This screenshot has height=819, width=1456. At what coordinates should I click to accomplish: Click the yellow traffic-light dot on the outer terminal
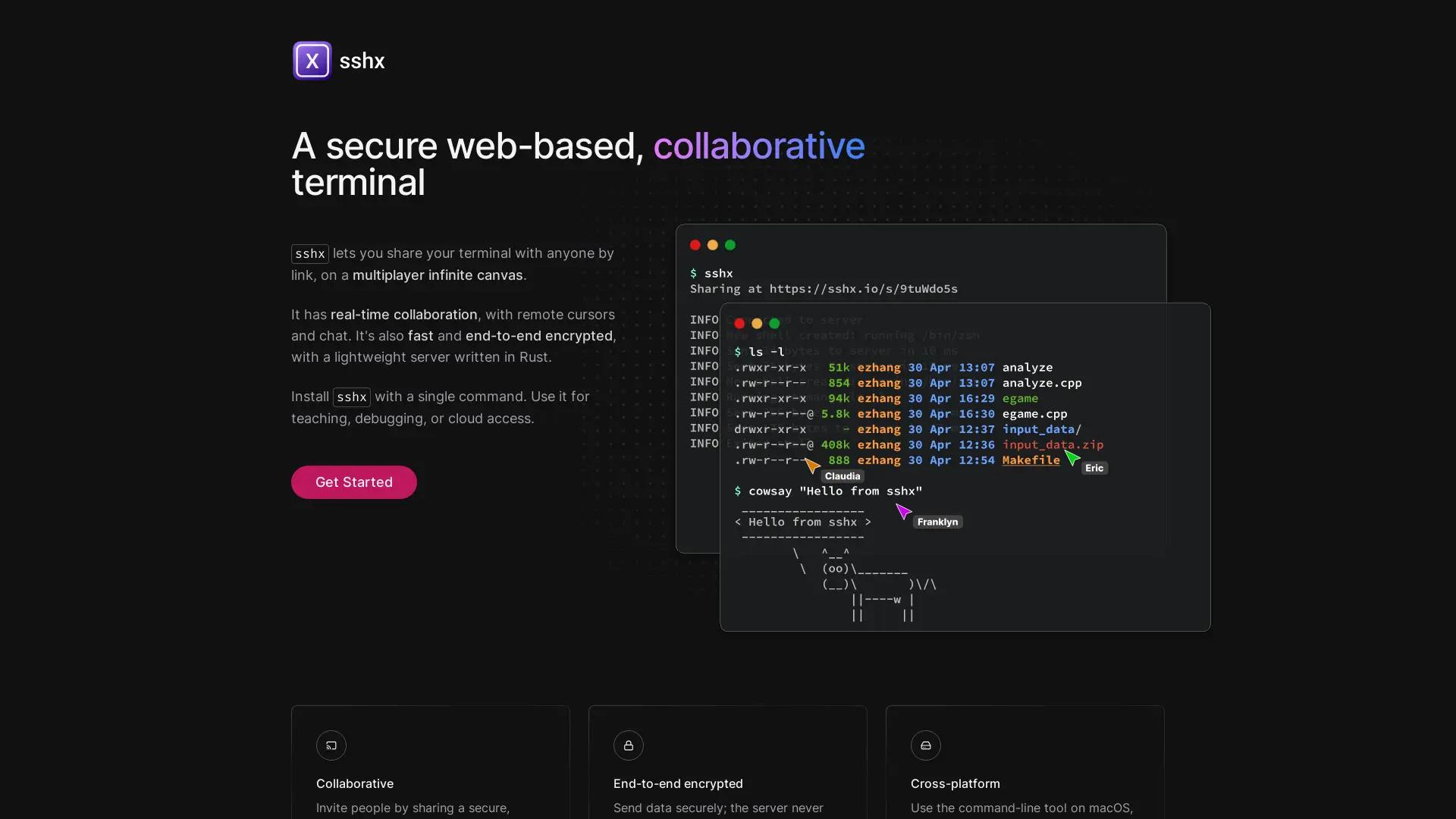713,245
